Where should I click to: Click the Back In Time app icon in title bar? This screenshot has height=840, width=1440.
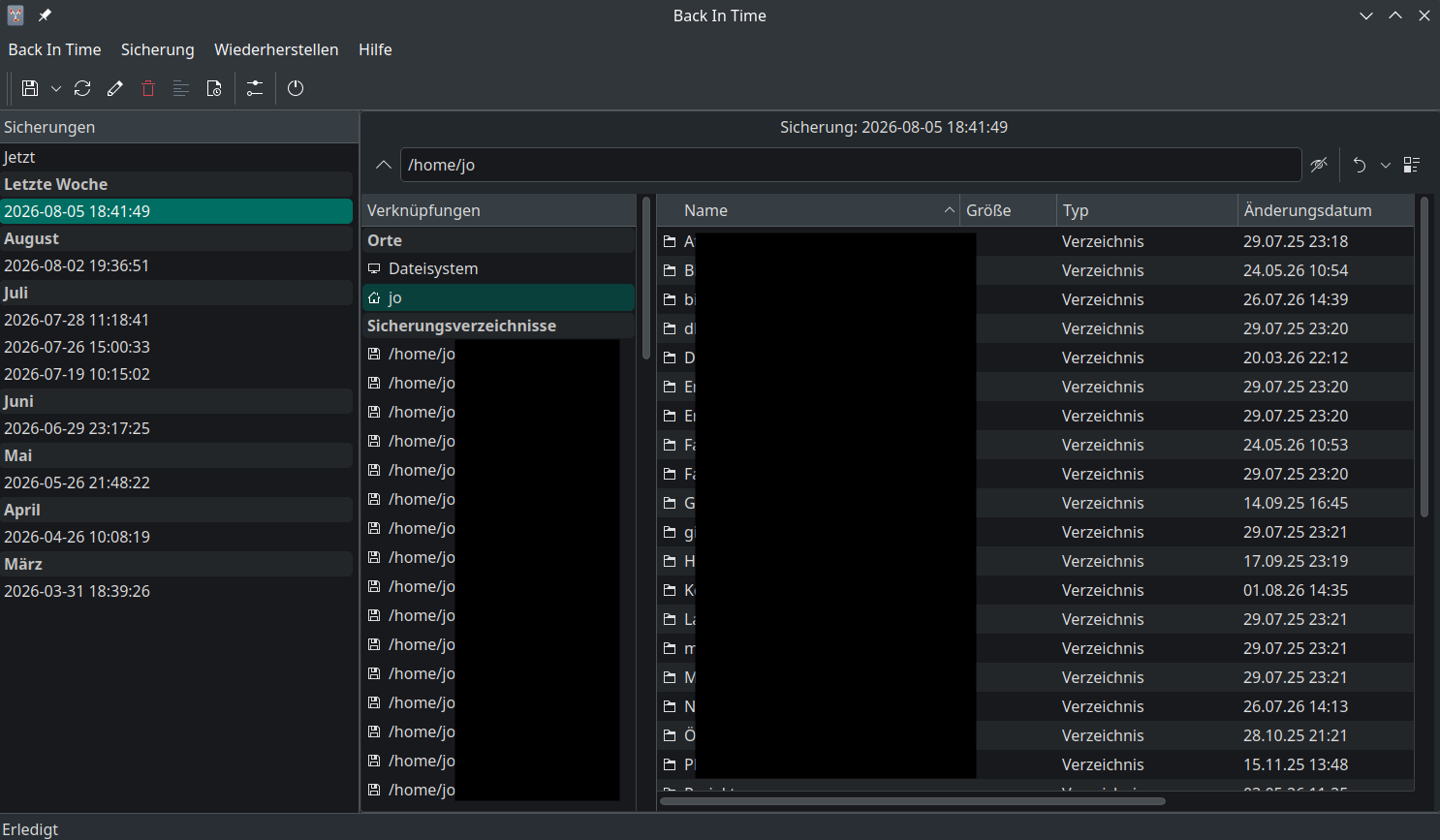tap(16, 16)
